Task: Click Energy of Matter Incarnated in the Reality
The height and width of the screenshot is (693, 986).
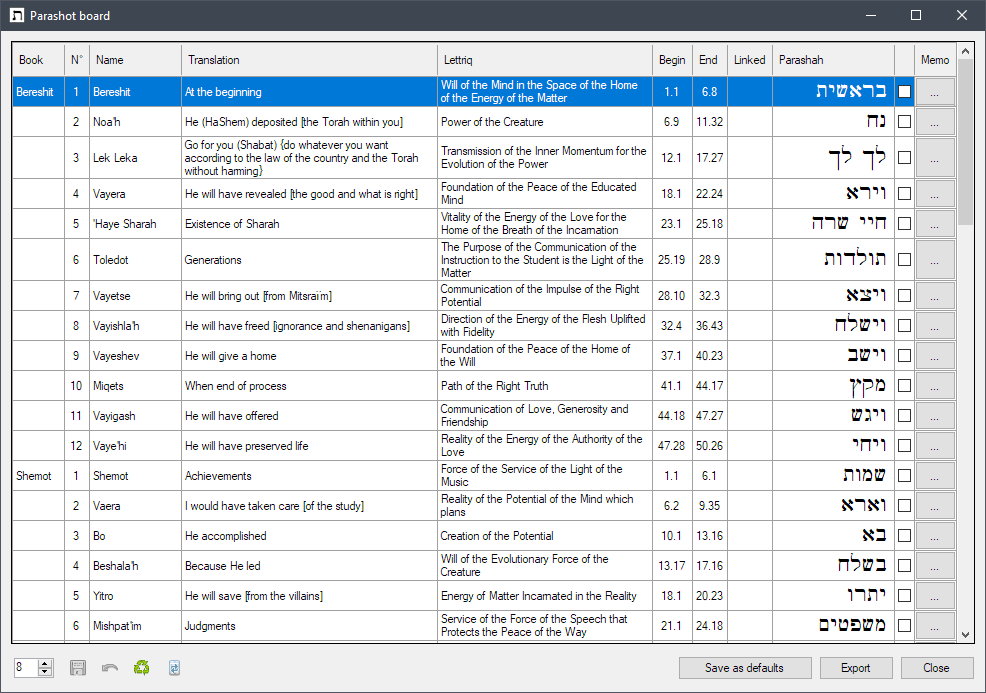Action: (545, 596)
